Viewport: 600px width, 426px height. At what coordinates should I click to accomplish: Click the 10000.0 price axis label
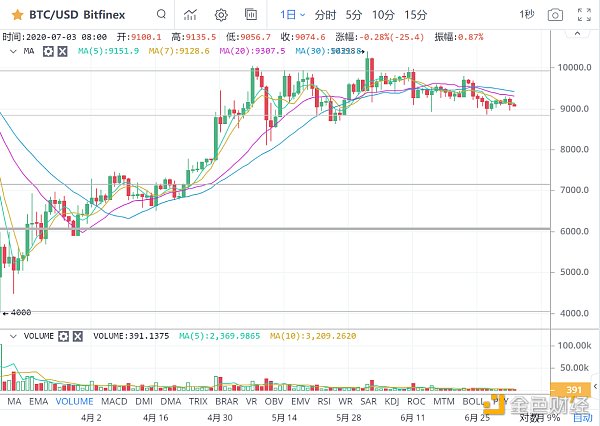click(x=575, y=68)
